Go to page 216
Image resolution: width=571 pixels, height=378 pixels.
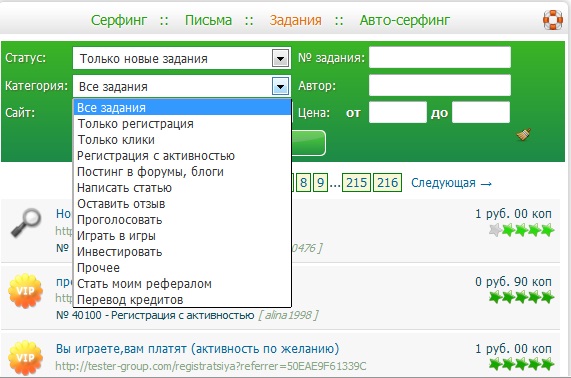pyautogui.click(x=387, y=182)
